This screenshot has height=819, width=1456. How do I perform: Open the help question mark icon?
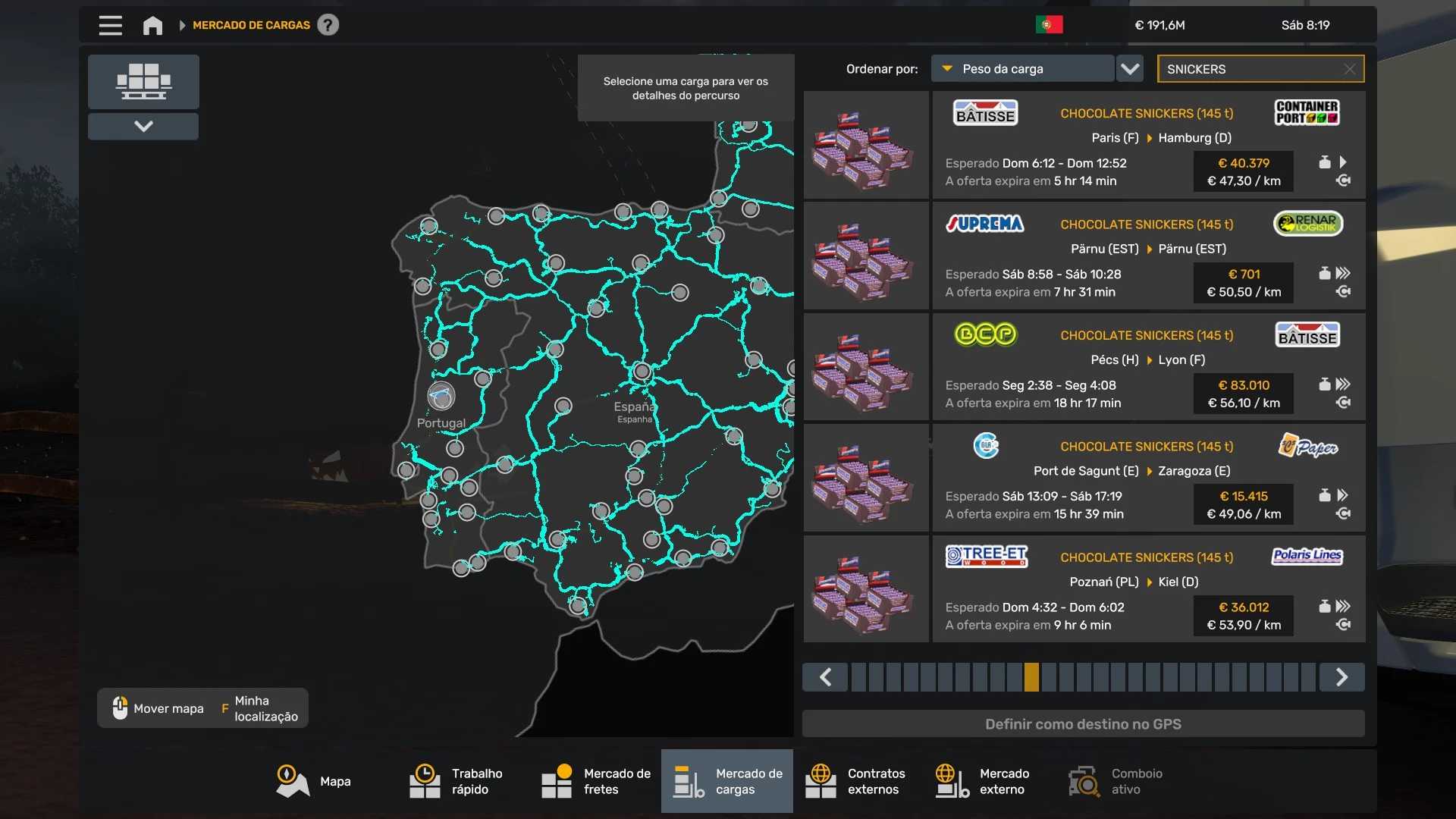[328, 25]
